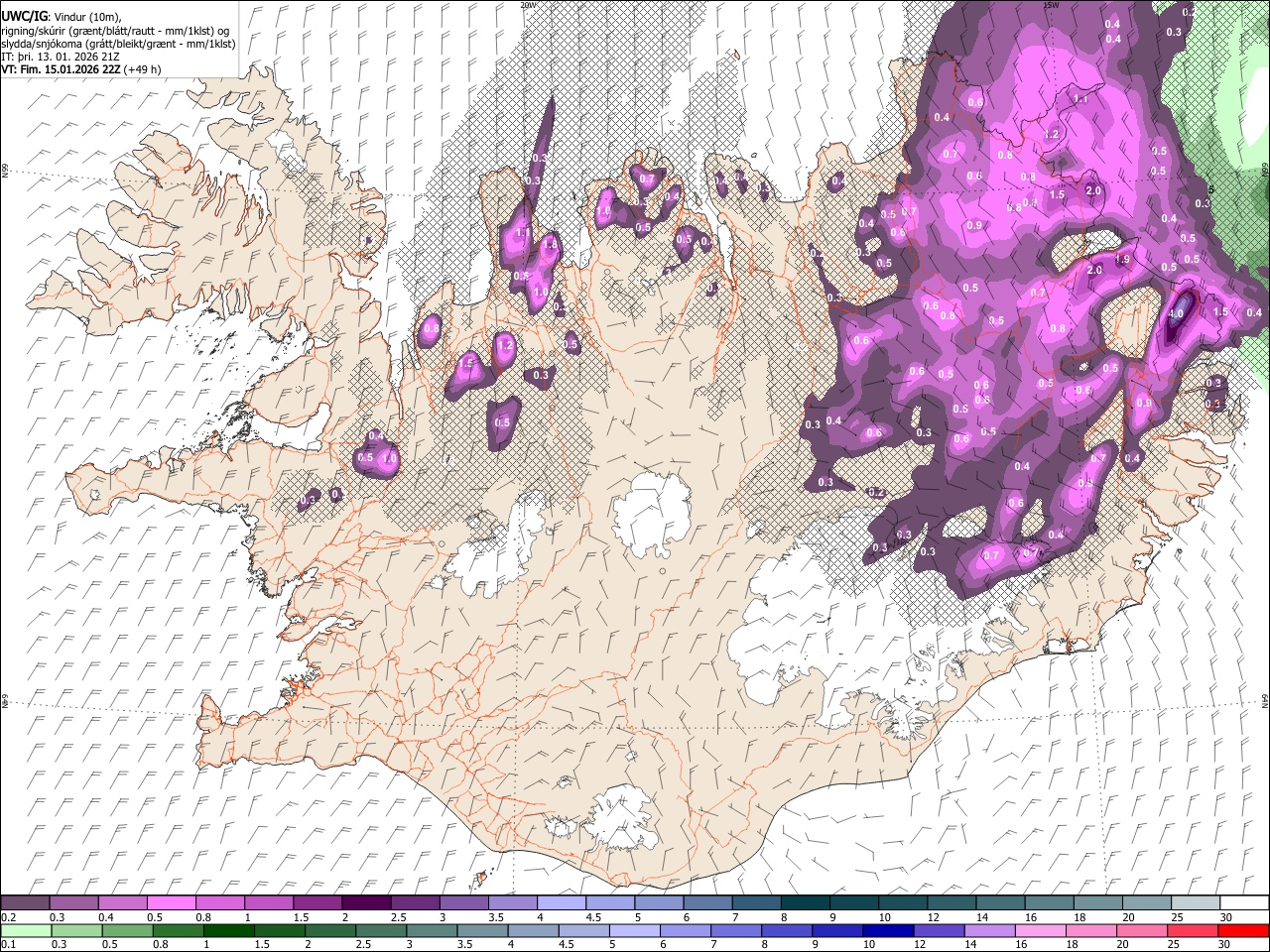Click lower legend blue swatch between 8 and 9
The width and height of the screenshot is (1270, 952).
coord(786,931)
